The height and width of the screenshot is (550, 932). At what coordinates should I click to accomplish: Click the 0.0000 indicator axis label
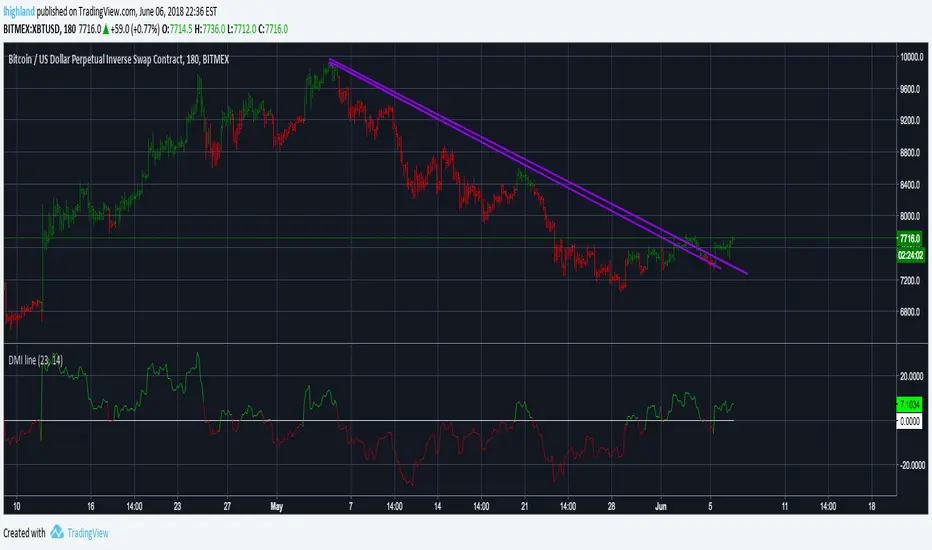pyautogui.click(x=909, y=421)
